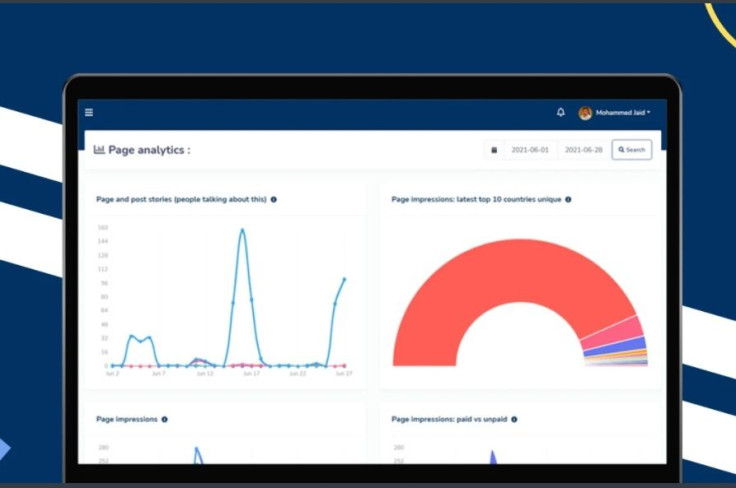Show info for paid vs unpaid chart
The height and width of the screenshot is (488, 736).
(x=514, y=419)
